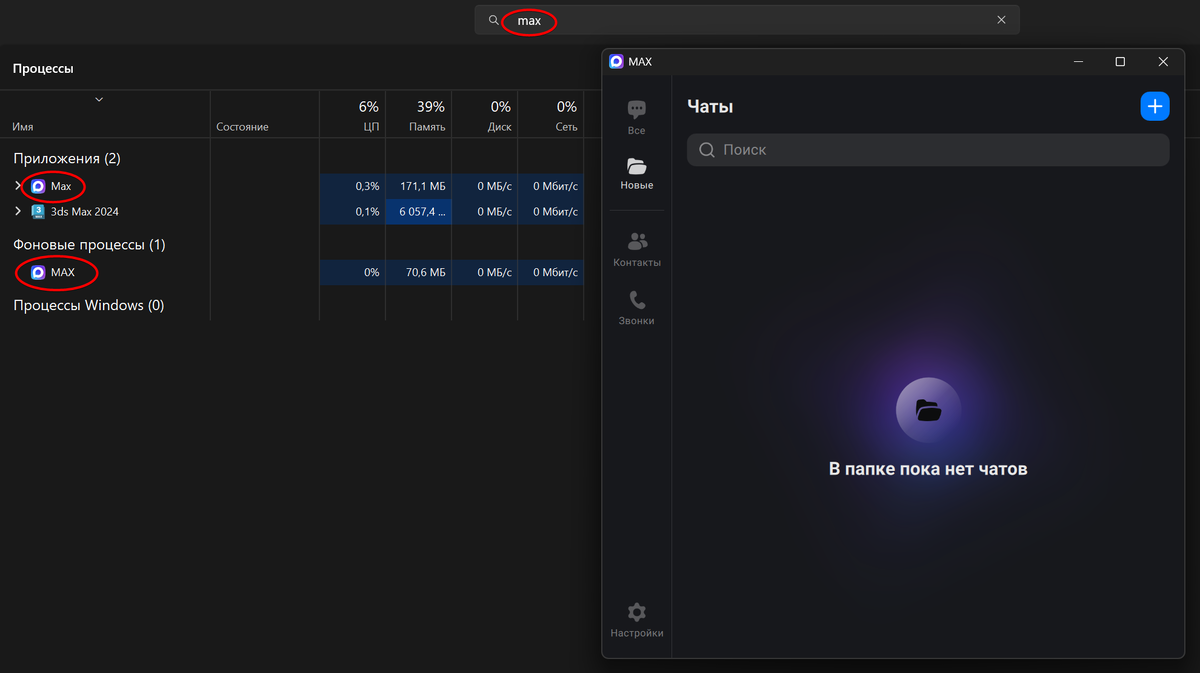Focus the Task Manager search box containing max
The width and height of the screenshot is (1200, 673).
(747, 20)
